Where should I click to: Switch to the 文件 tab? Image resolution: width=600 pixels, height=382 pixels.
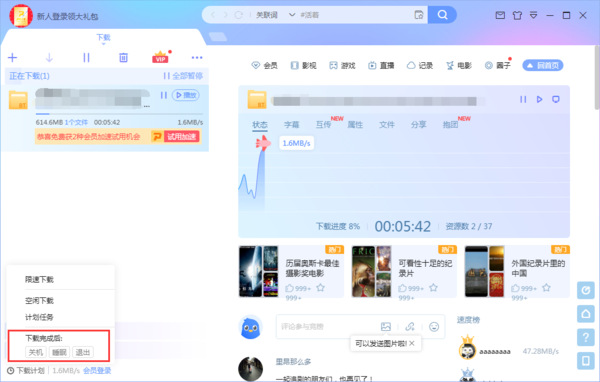coord(387,124)
